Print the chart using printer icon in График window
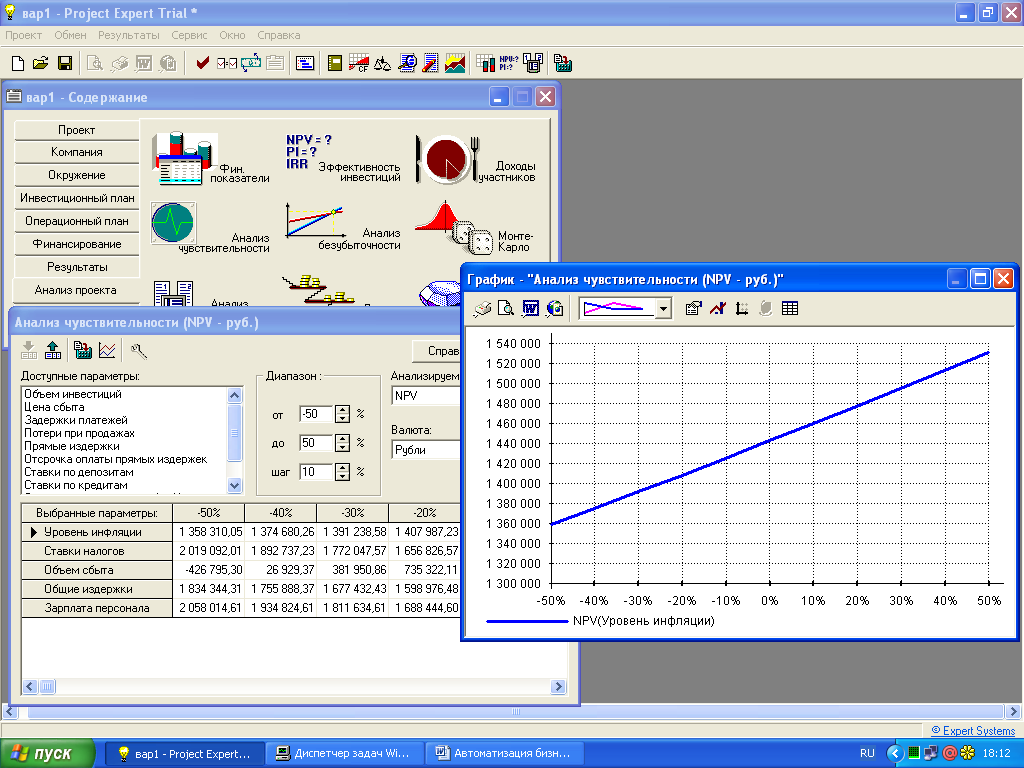 [x=482, y=309]
